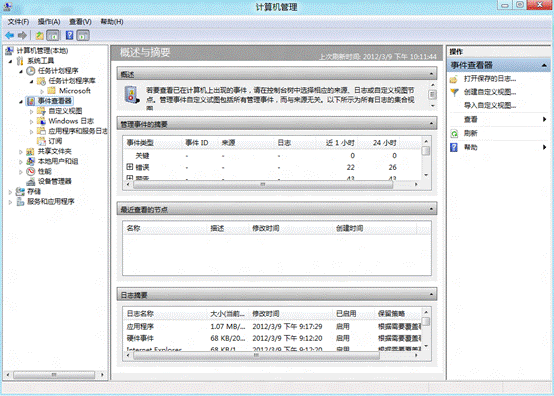The height and width of the screenshot is (396, 554).
Task: Open the 帮助(H) menu
Action: 112,22
